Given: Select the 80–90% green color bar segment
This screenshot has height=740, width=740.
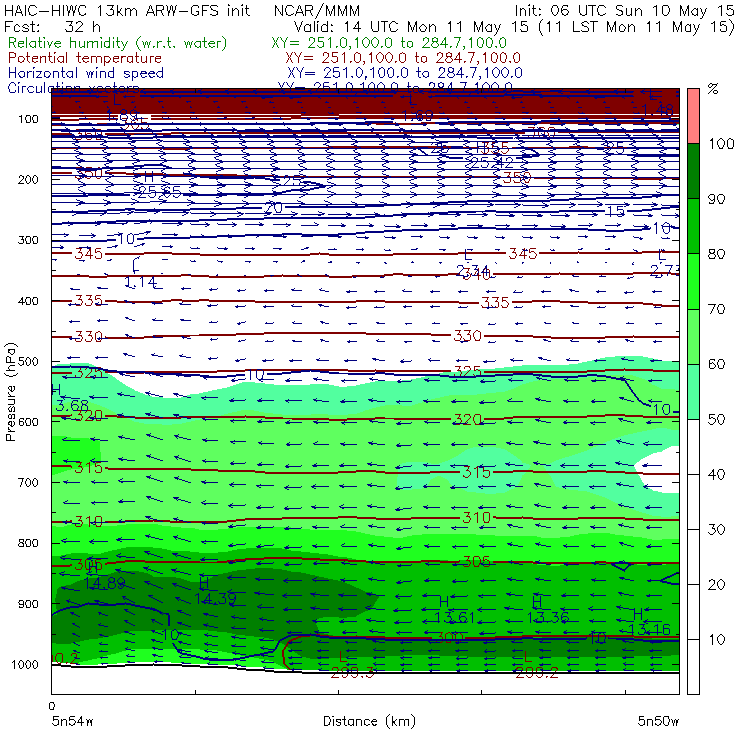Looking at the screenshot, I should tap(693, 226).
